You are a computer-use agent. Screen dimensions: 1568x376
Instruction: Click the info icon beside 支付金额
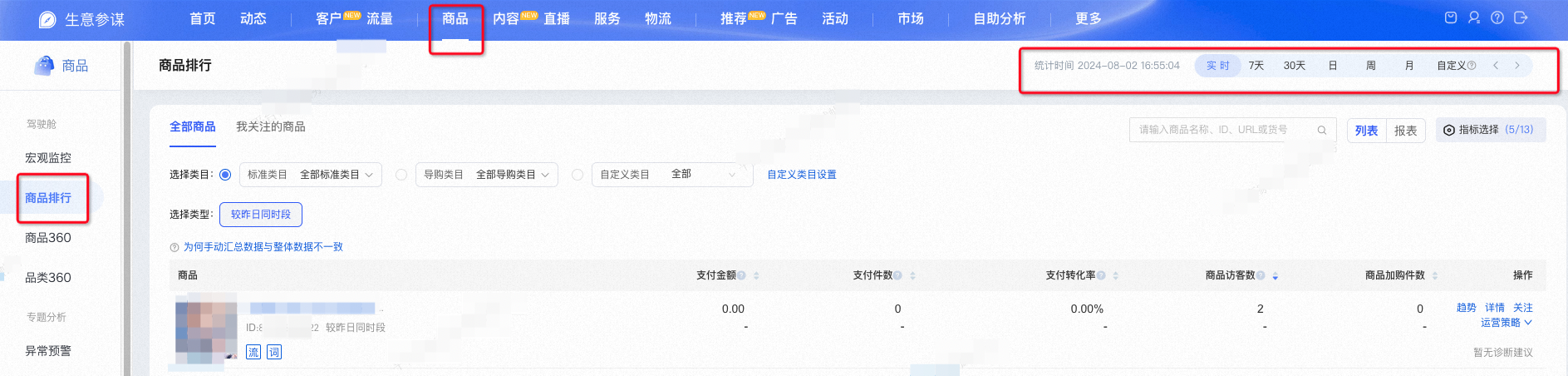pos(741,275)
